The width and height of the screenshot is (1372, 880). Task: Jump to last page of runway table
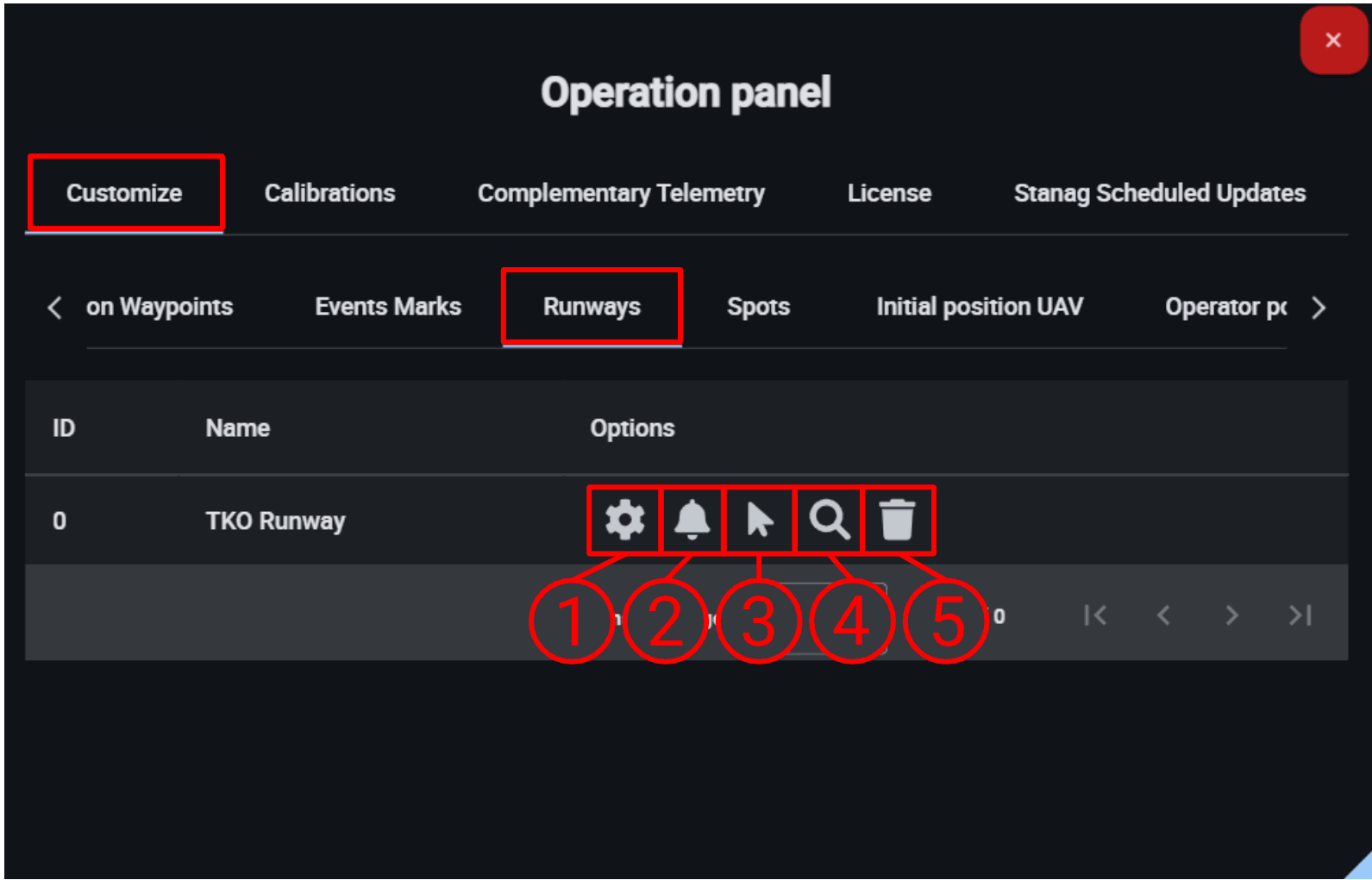(x=1300, y=615)
